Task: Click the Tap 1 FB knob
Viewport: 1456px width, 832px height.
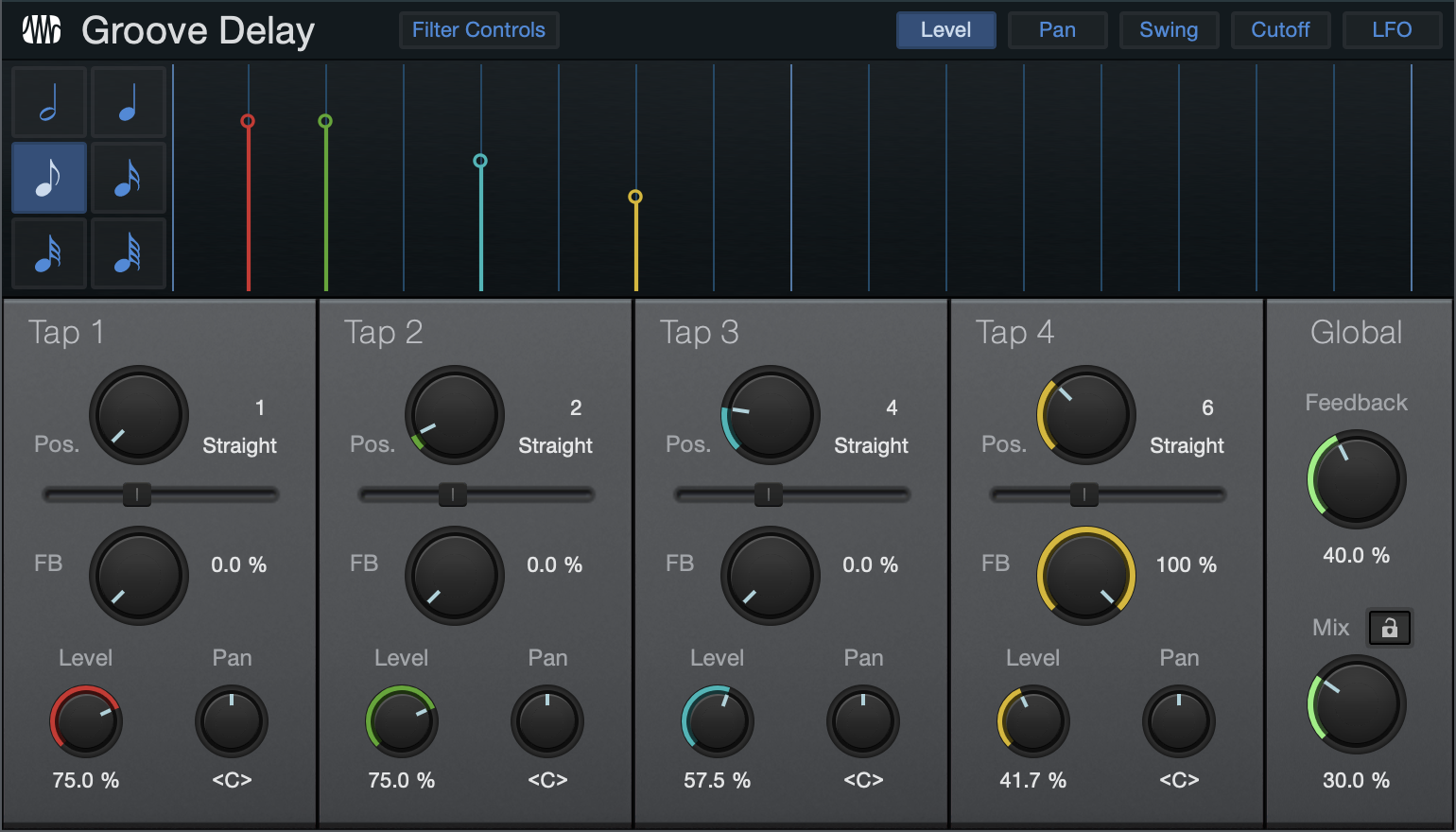Action: click(x=139, y=576)
